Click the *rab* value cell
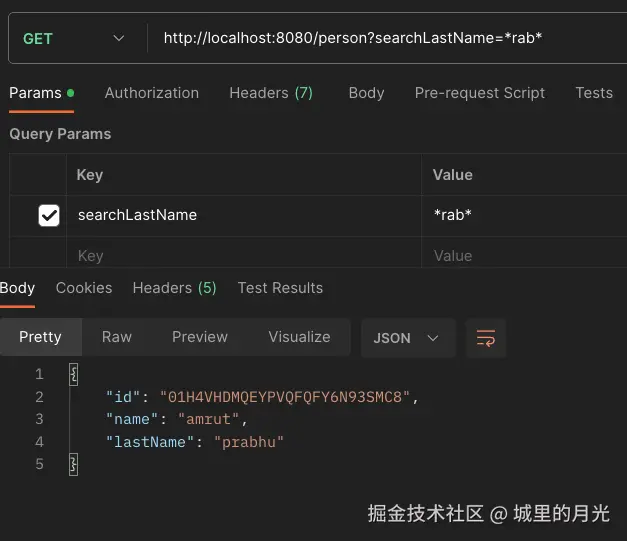Image resolution: width=627 pixels, height=541 pixels. point(524,216)
